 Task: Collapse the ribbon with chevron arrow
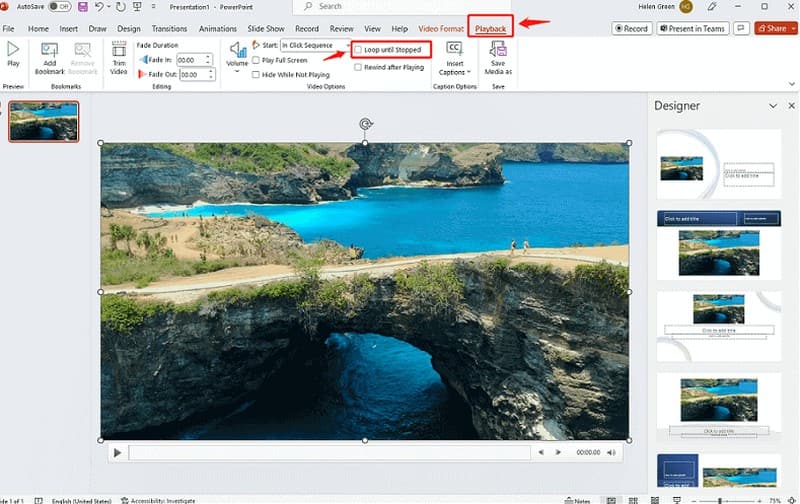tap(791, 84)
